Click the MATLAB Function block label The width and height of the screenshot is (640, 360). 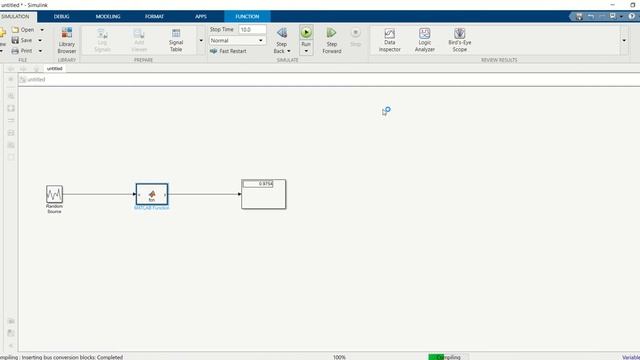pyautogui.click(x=151, y=208)
